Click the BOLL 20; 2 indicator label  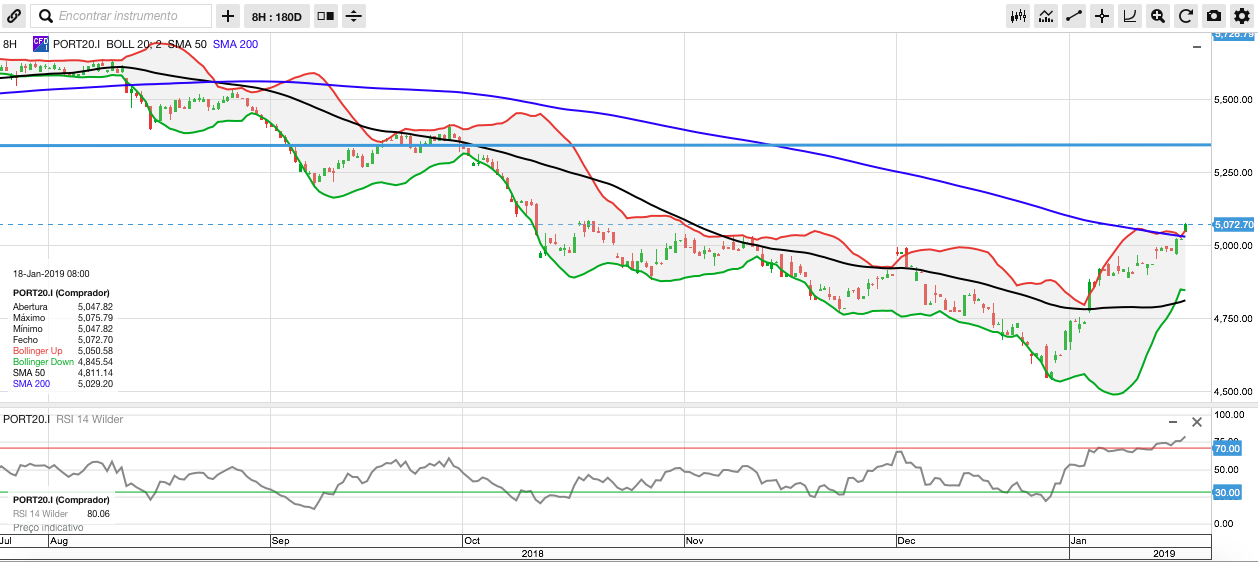coord(135,44)
